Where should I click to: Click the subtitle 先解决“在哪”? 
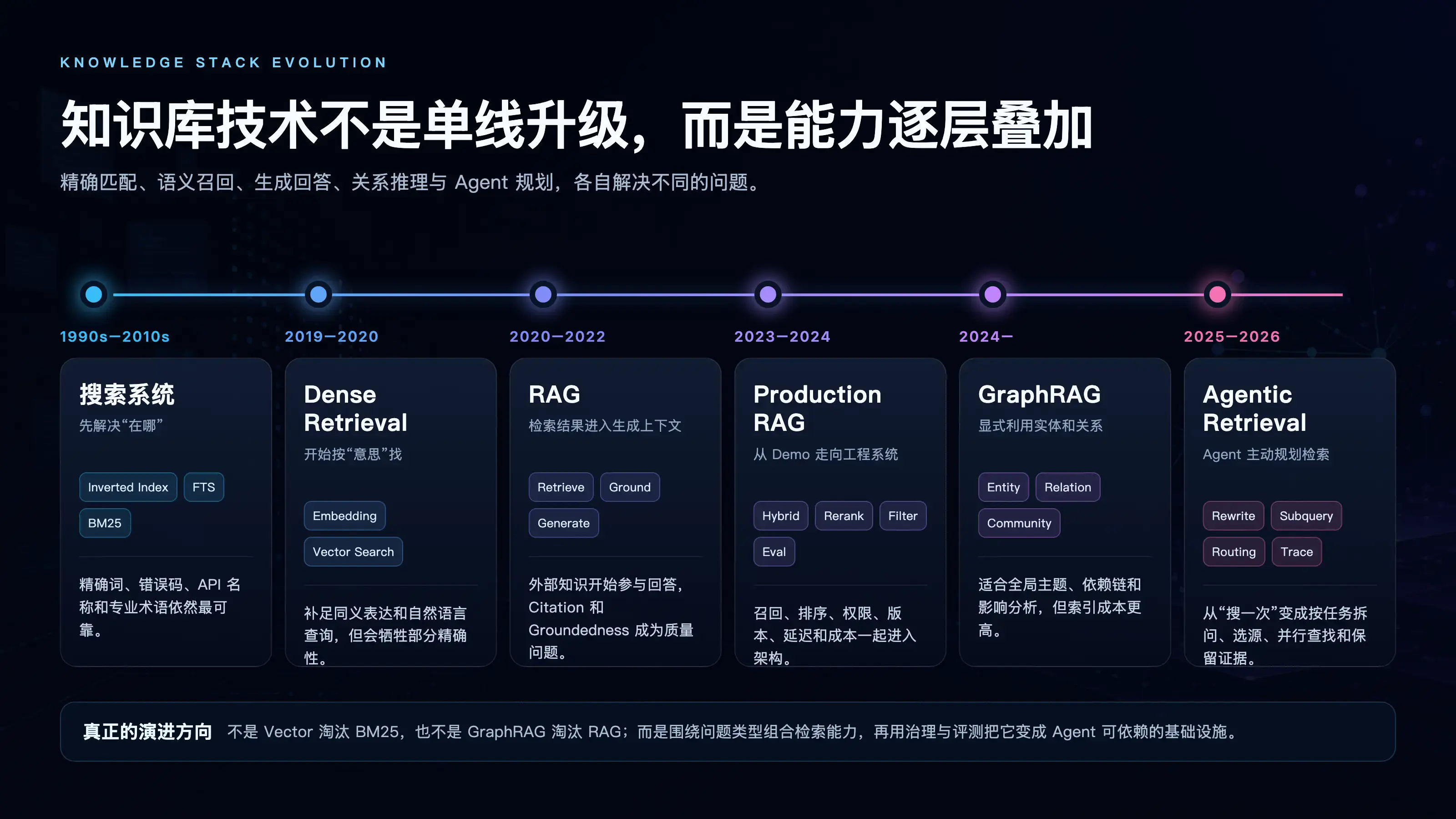[121, 425]
